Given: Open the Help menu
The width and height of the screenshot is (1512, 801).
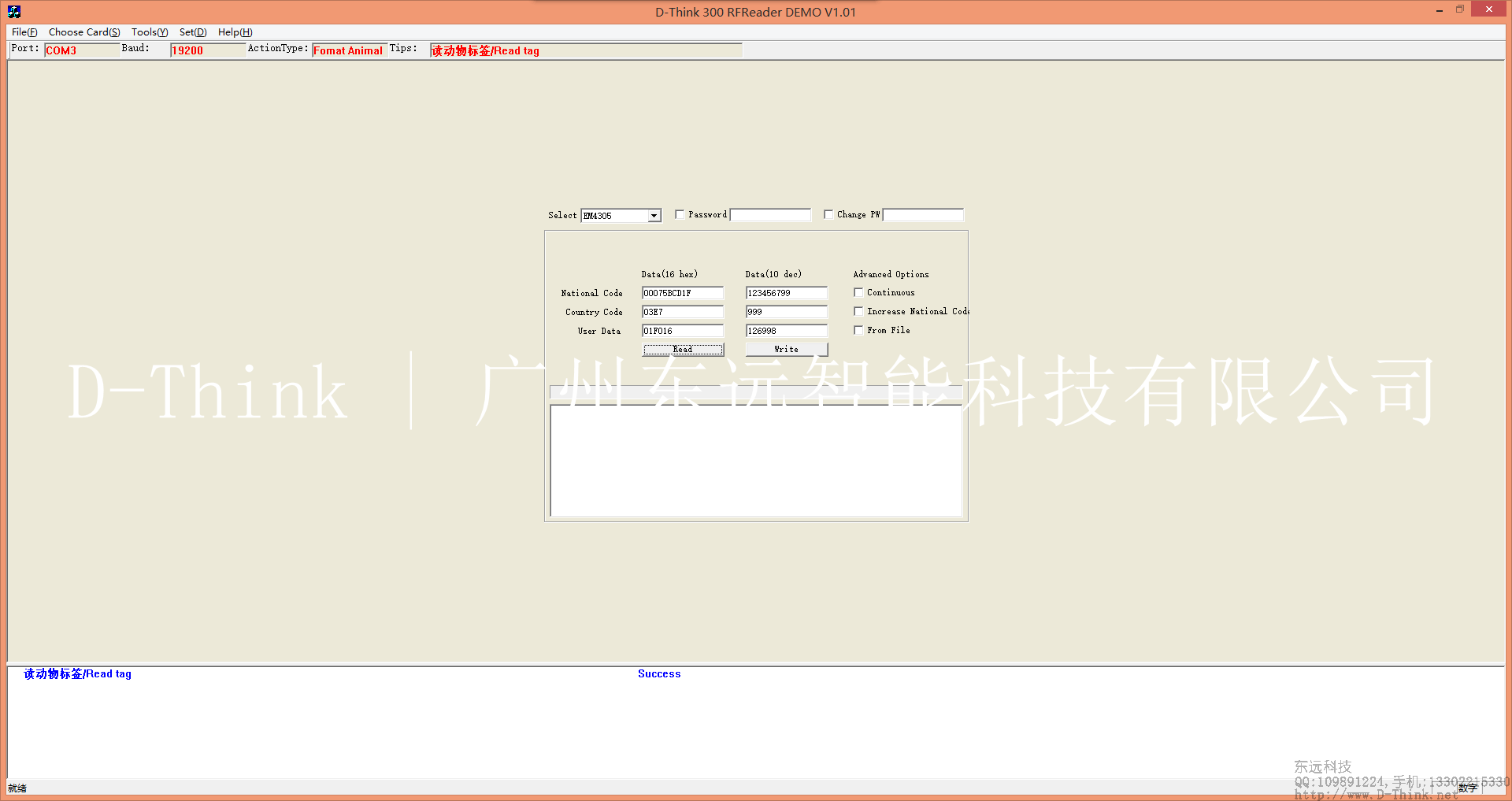Looking at the screenshot, I should (x=235, y=32).
